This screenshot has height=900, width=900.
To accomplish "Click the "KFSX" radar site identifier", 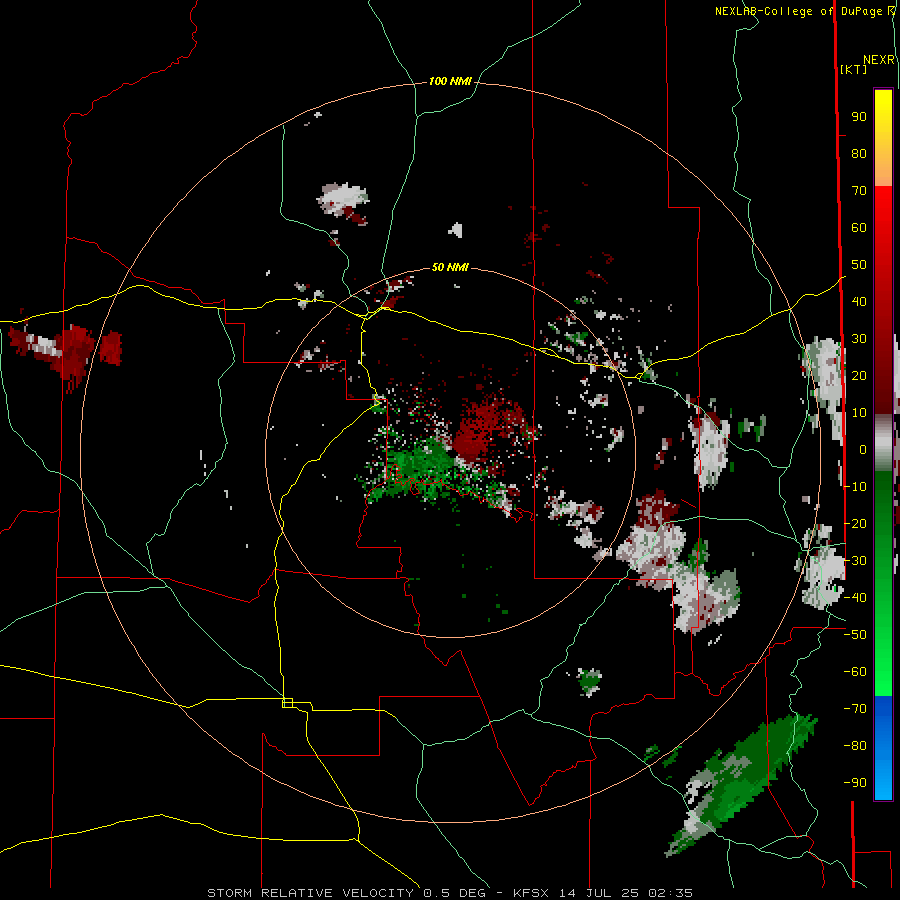I will [x=530, y=893].
